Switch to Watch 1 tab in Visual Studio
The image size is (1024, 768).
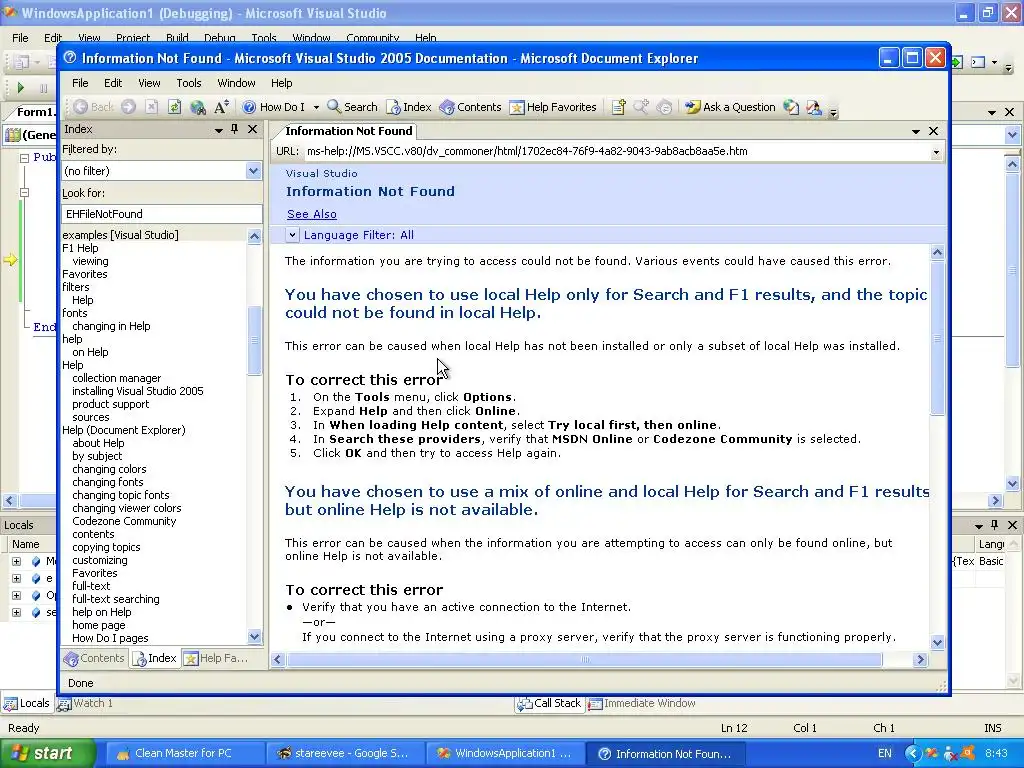click(x=85, y=703)
